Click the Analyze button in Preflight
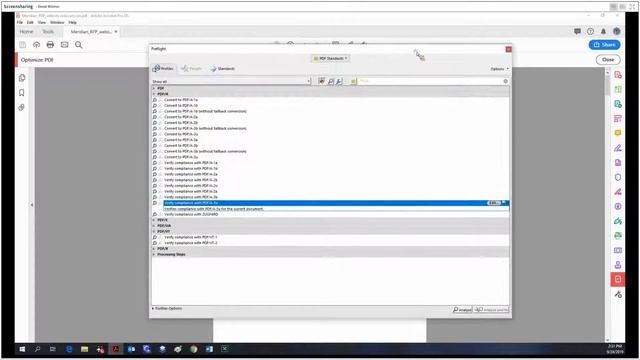Image resolution: width=640 pixels, height=360 pixels. click(x=462, y=310)
